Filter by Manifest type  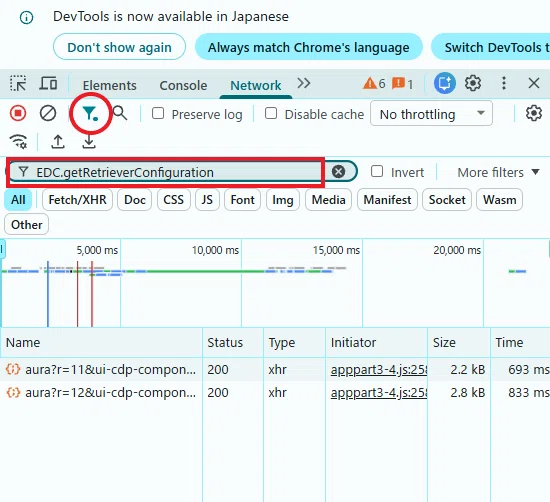tap(387, 200)
